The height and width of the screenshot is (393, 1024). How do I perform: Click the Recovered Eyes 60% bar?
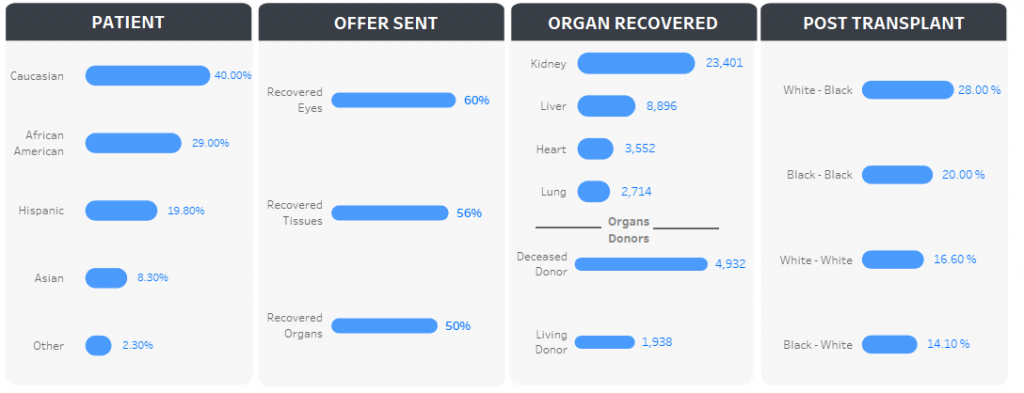[x=393, y=100]
